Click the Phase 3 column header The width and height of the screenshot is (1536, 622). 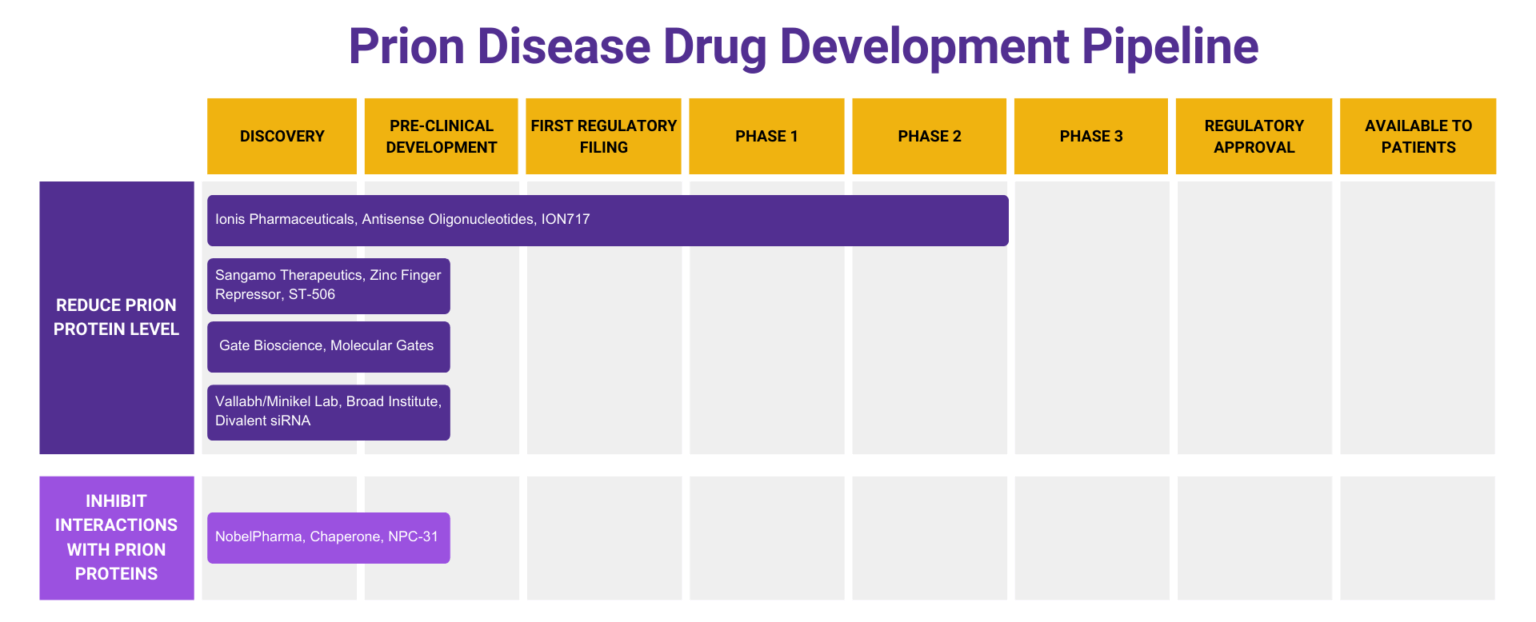point(1091,136)
